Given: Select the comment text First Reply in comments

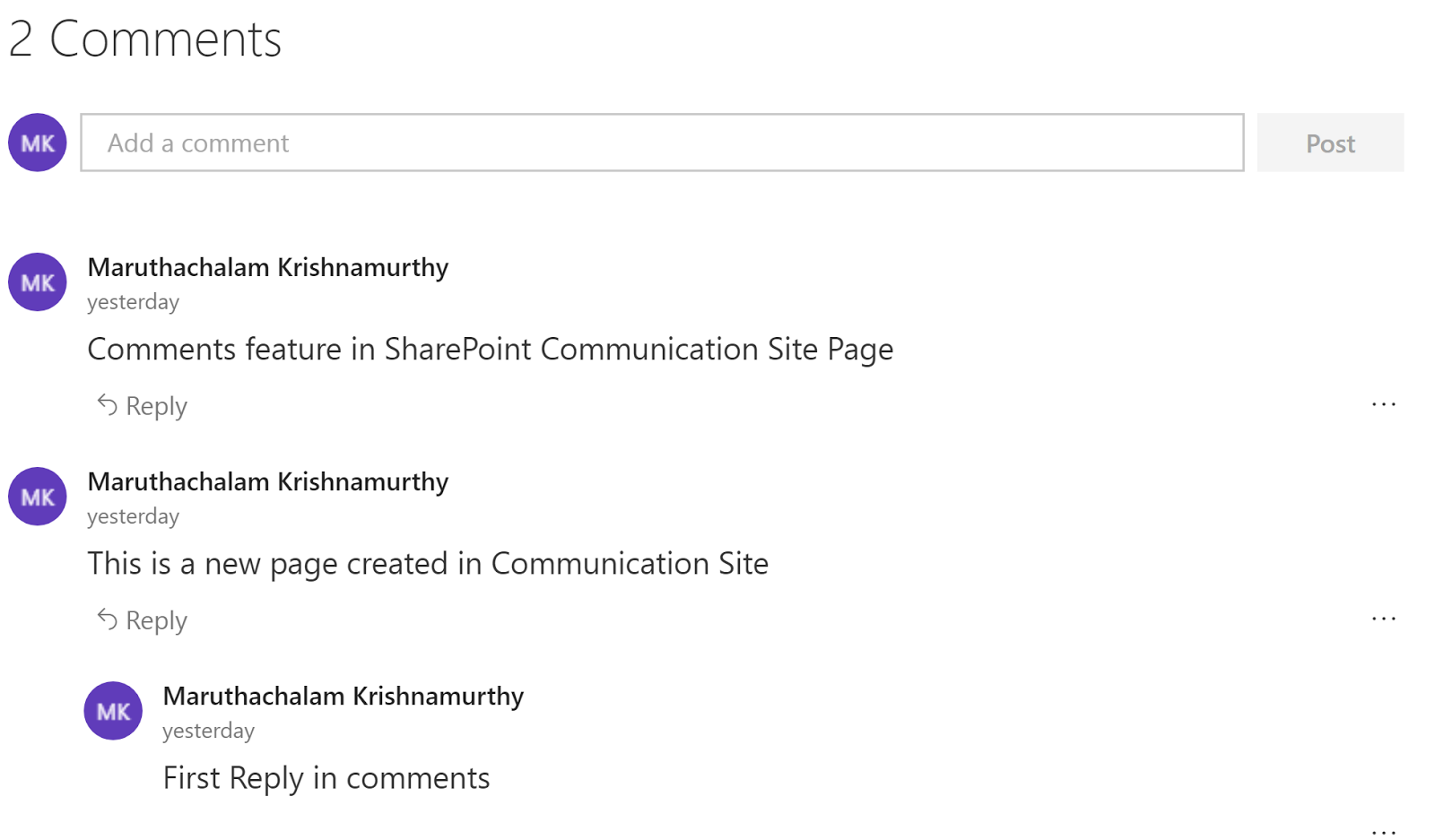Looking at the screenshot, I should pyautogui.click(x=325, y=778).
